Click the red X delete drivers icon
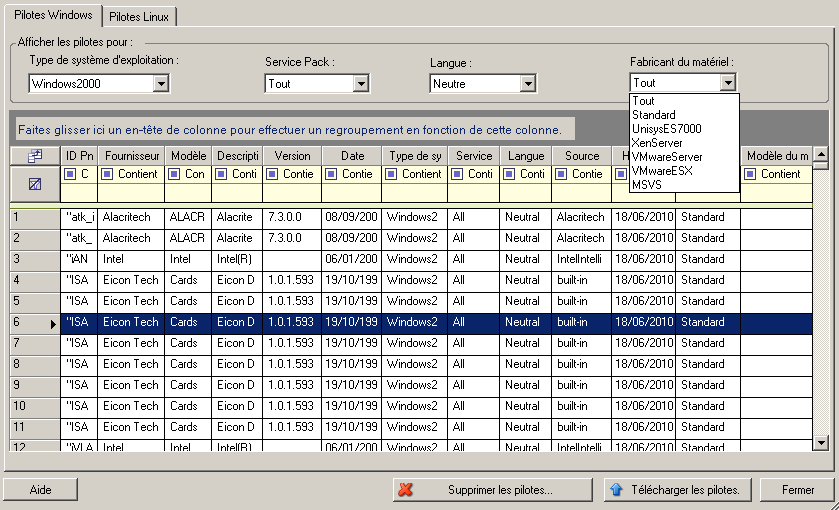The image size is (839, 510). coord(406,490)
